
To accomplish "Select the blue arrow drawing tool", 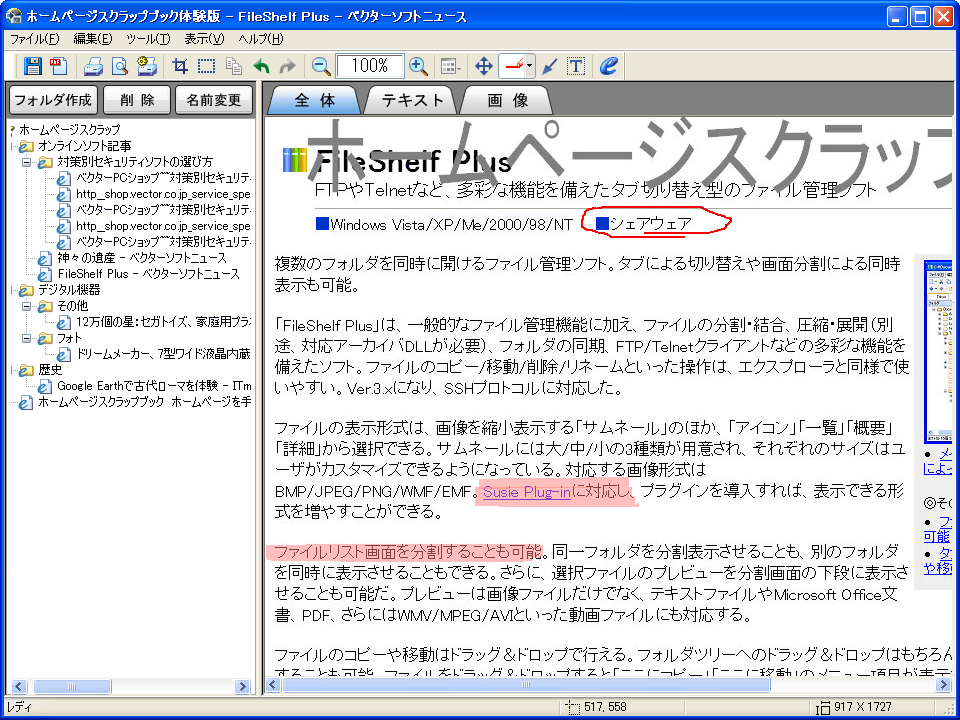I will [x=550, y=66].
